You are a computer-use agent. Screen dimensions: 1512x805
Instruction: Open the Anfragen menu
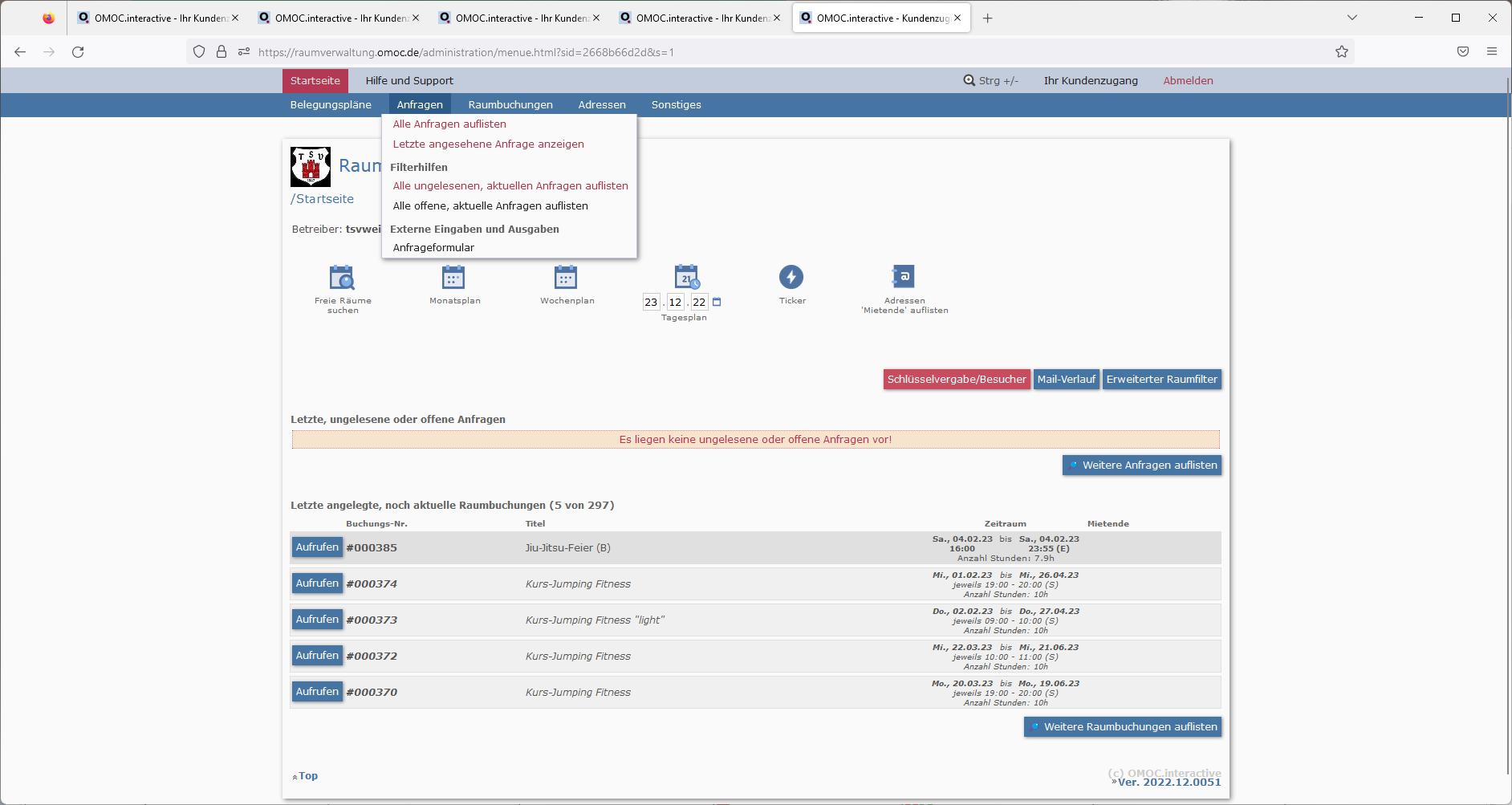420,104
